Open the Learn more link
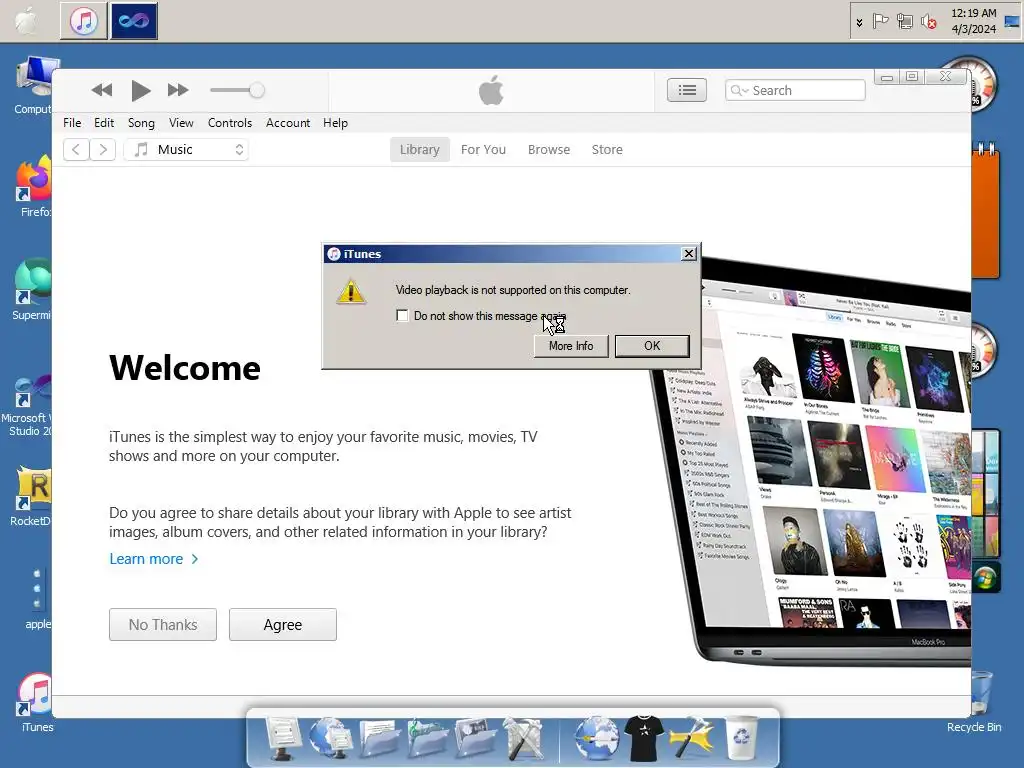Viewport: 1024px width, 768px height. 153,559
